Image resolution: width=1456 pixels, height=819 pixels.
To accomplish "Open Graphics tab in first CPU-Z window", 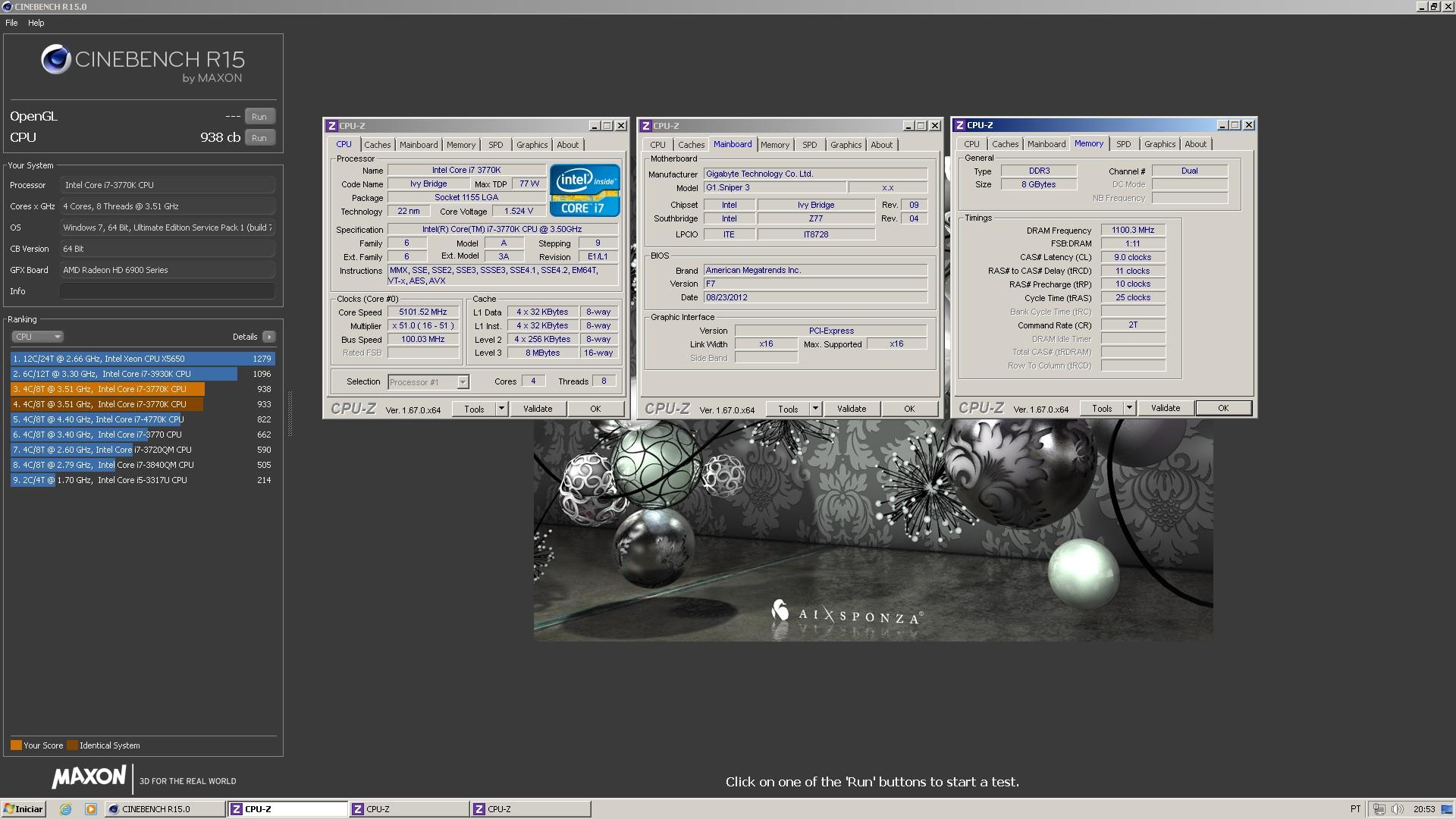I will (x=532, y=145).
